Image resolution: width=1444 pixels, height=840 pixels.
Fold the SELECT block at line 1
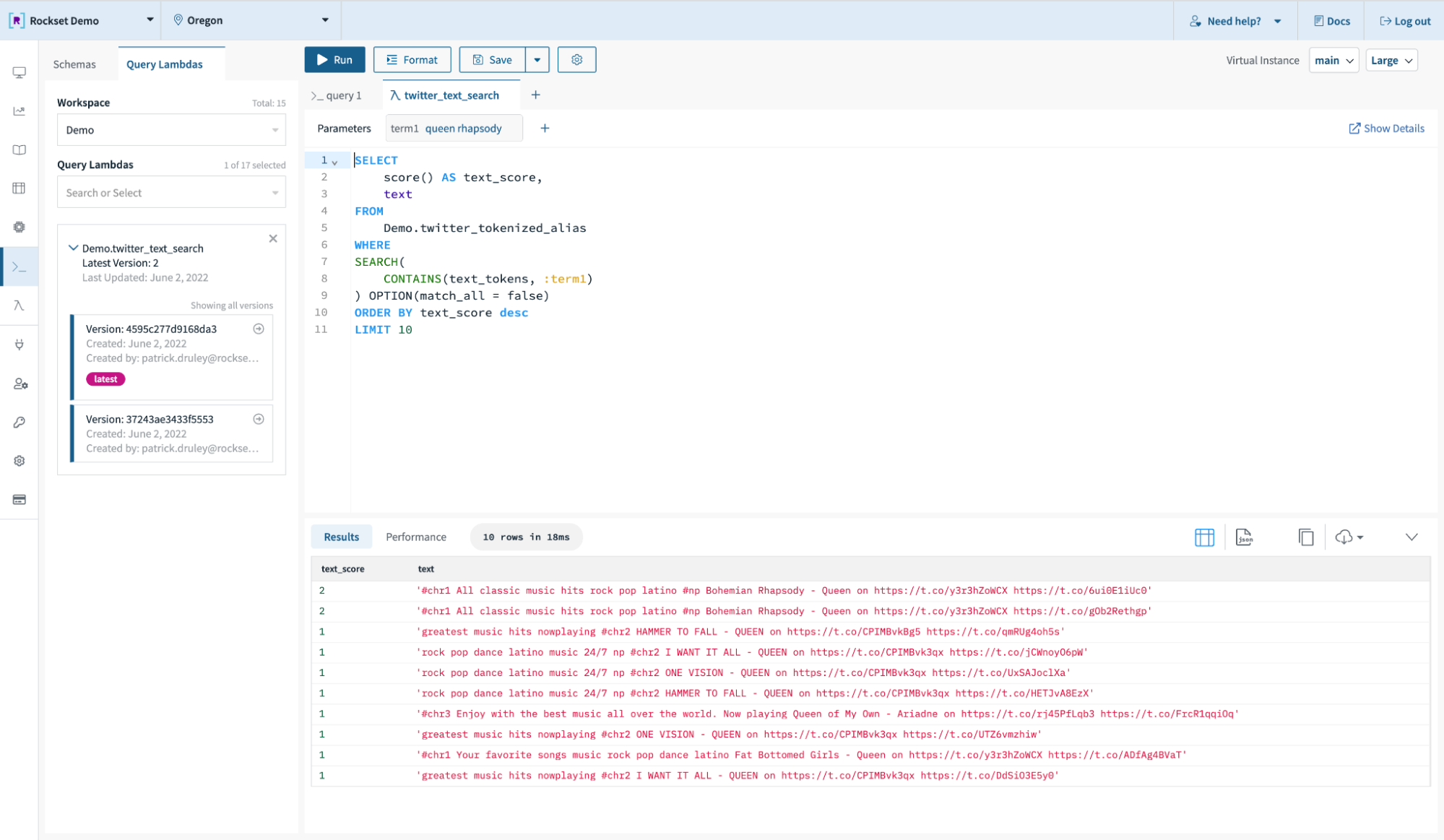pos(334,162)
